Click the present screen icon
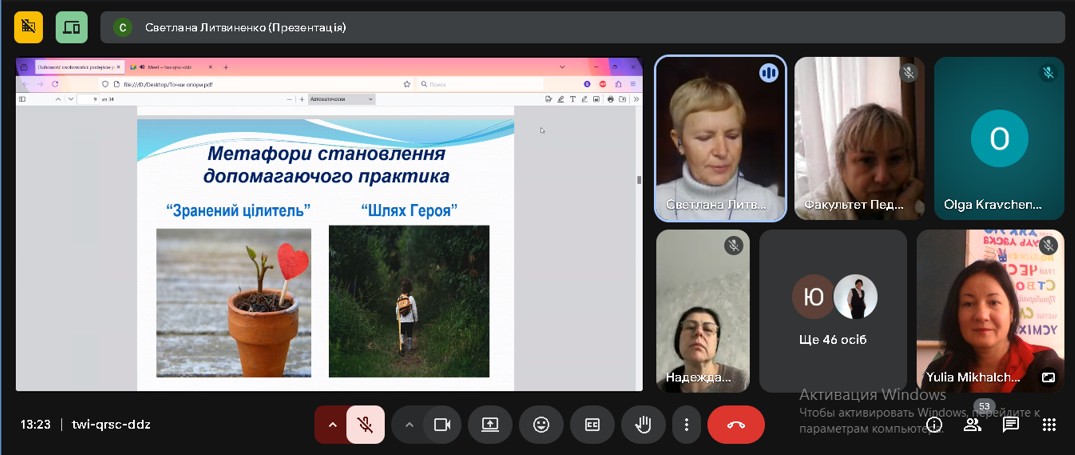Image resolution: width=1075 pixels, height=455 pixels. click(490, 425)
